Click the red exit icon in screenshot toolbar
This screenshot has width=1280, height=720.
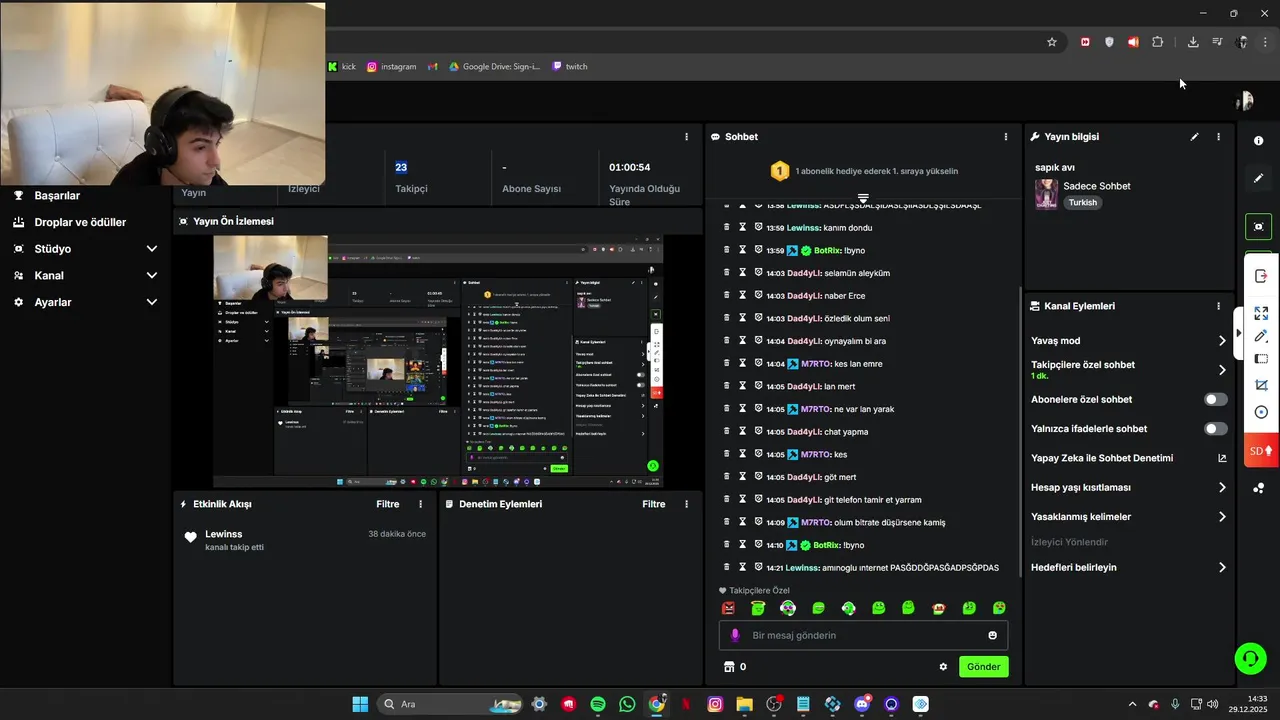(1261, 276)
